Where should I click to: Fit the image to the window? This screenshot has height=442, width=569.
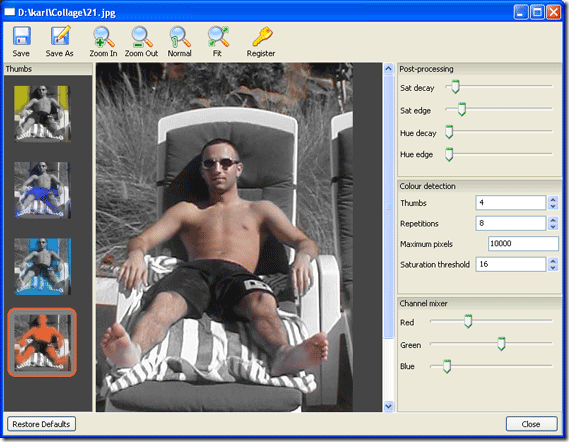tap(218, 37)
